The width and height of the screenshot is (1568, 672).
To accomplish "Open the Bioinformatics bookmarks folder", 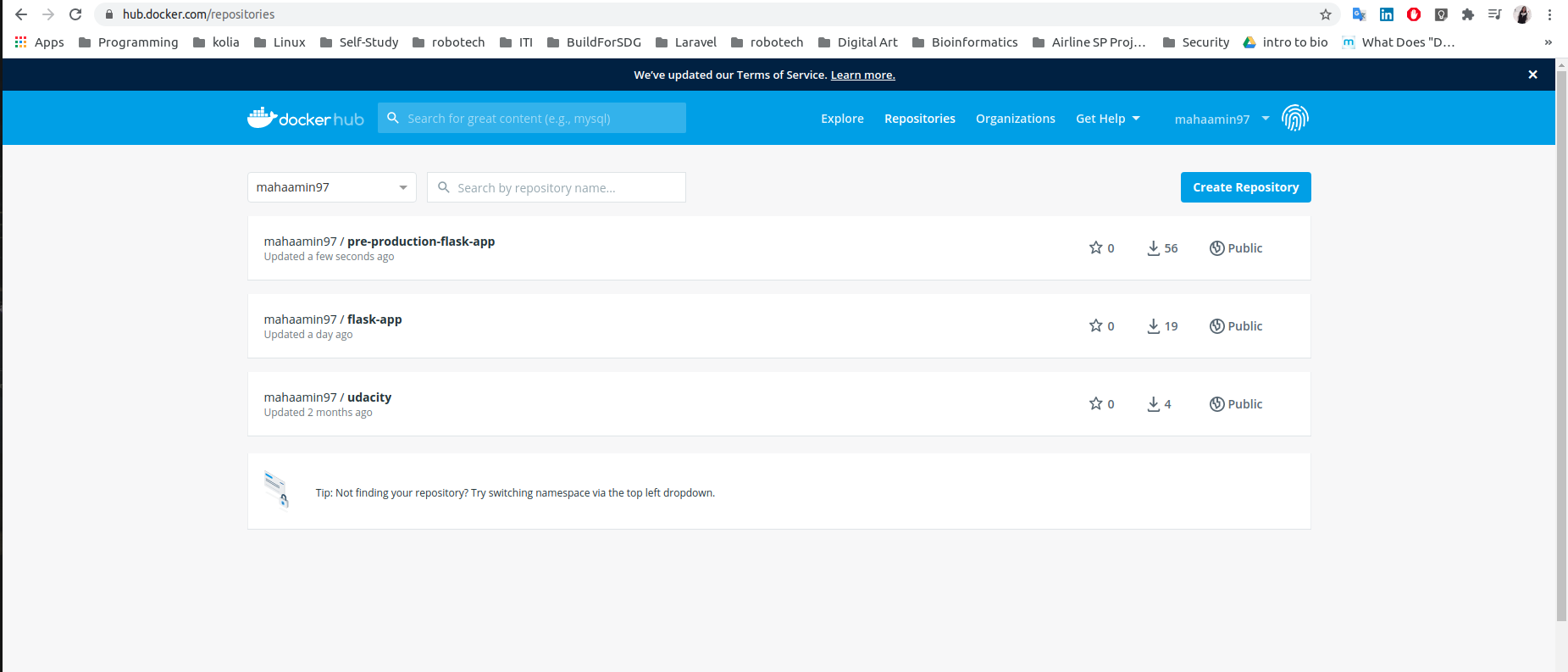I will (965, 42).
